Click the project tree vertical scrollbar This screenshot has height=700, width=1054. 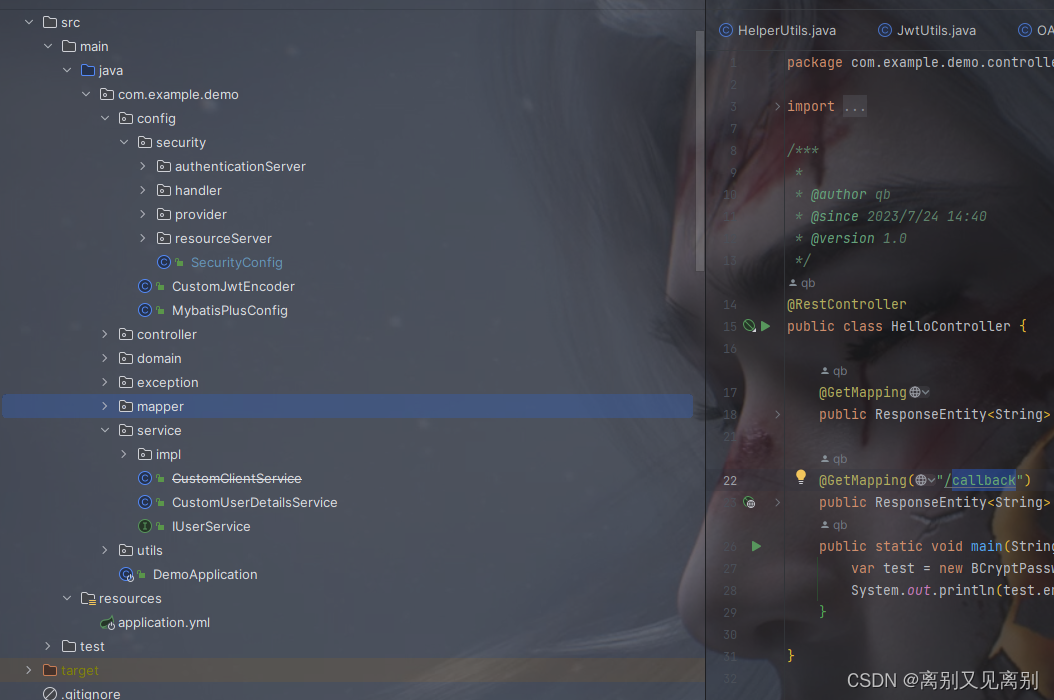700,151
